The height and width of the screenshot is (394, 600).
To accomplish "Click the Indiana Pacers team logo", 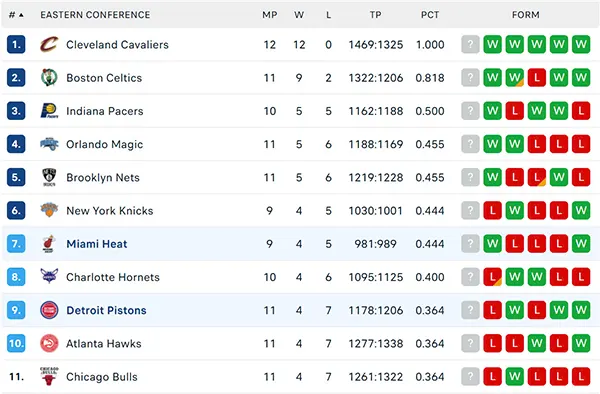I will coord(49,111).
